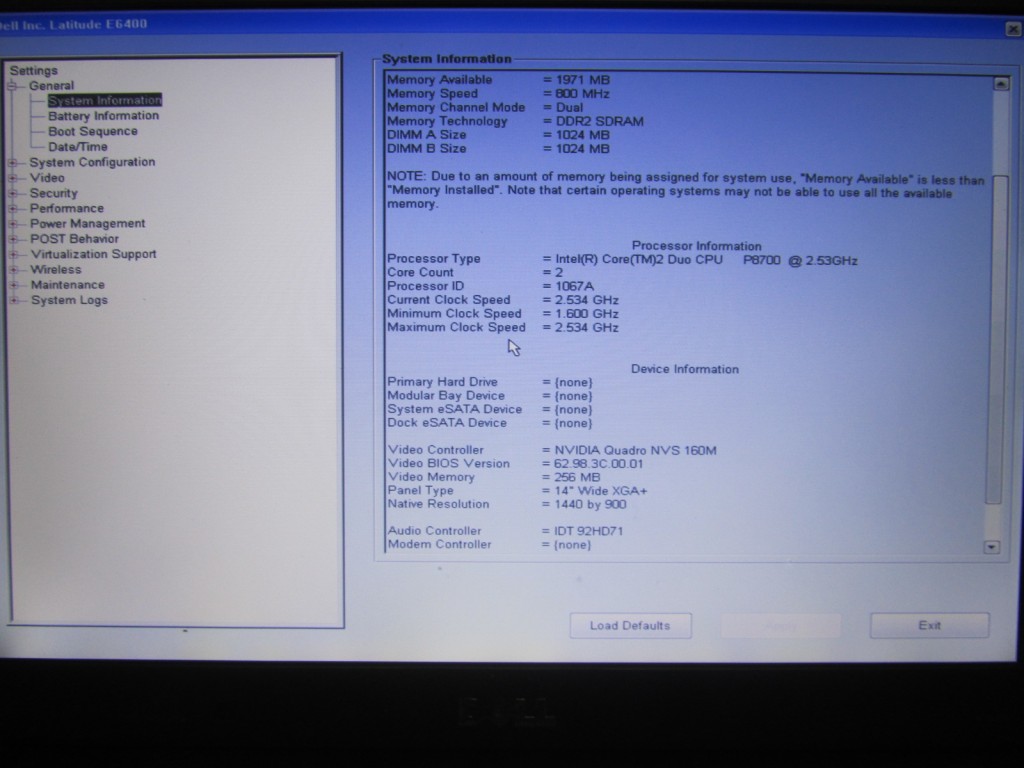Click the Processor Type row
The image size is (1024, 768).
click(x=622, y=259)
